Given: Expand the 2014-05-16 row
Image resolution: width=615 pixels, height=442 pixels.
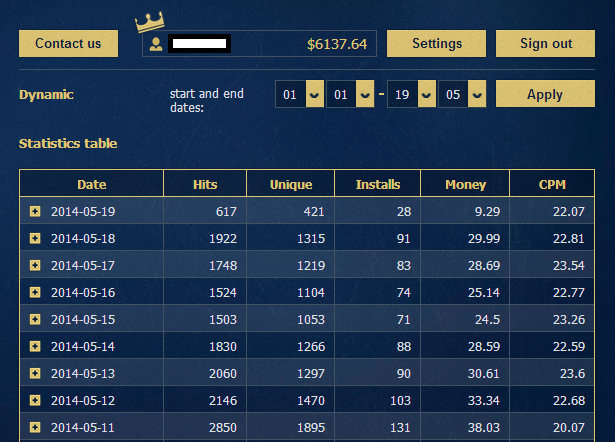Looking at the screenshot, I should click(x=35, y=292).
